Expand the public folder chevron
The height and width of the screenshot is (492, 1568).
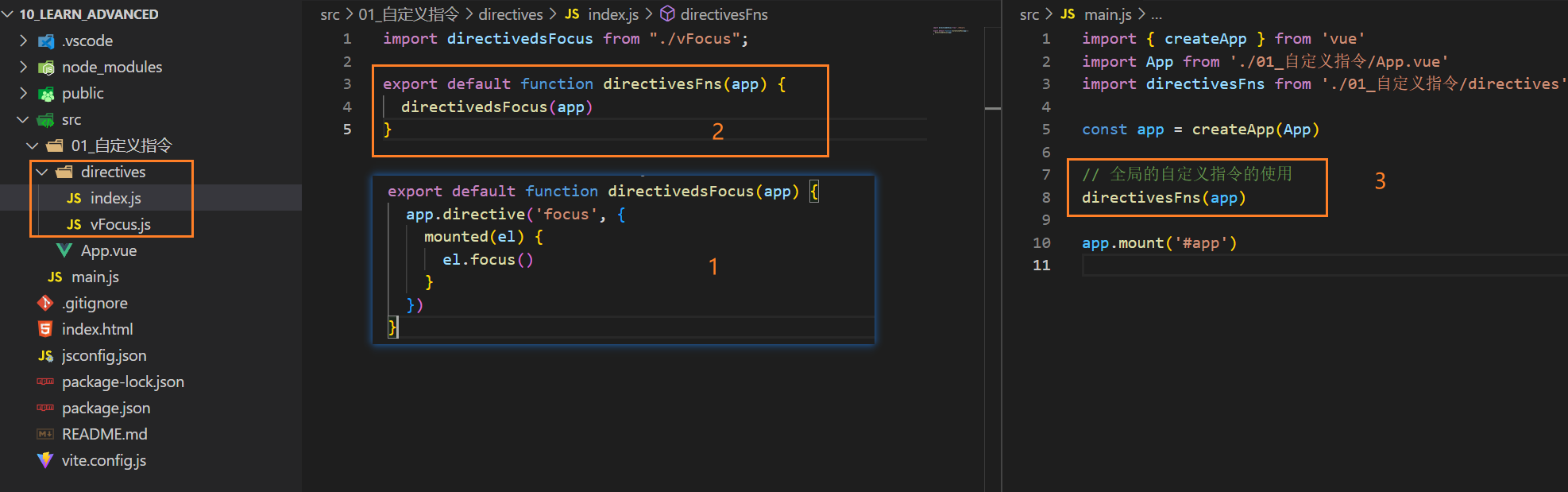tap(23, 93)
